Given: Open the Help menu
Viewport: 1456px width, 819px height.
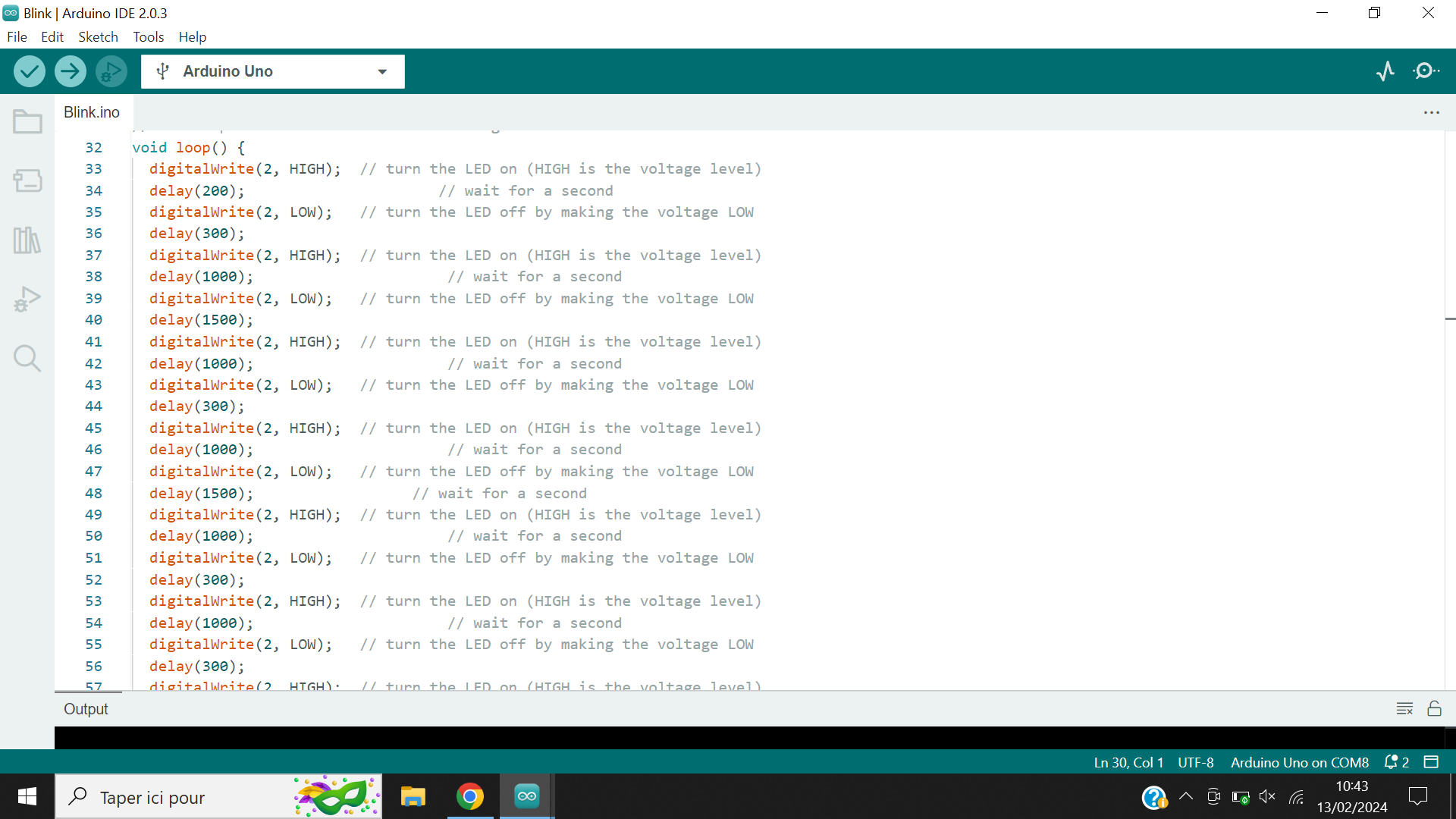Looking at the screenshot, I should 193,36.
